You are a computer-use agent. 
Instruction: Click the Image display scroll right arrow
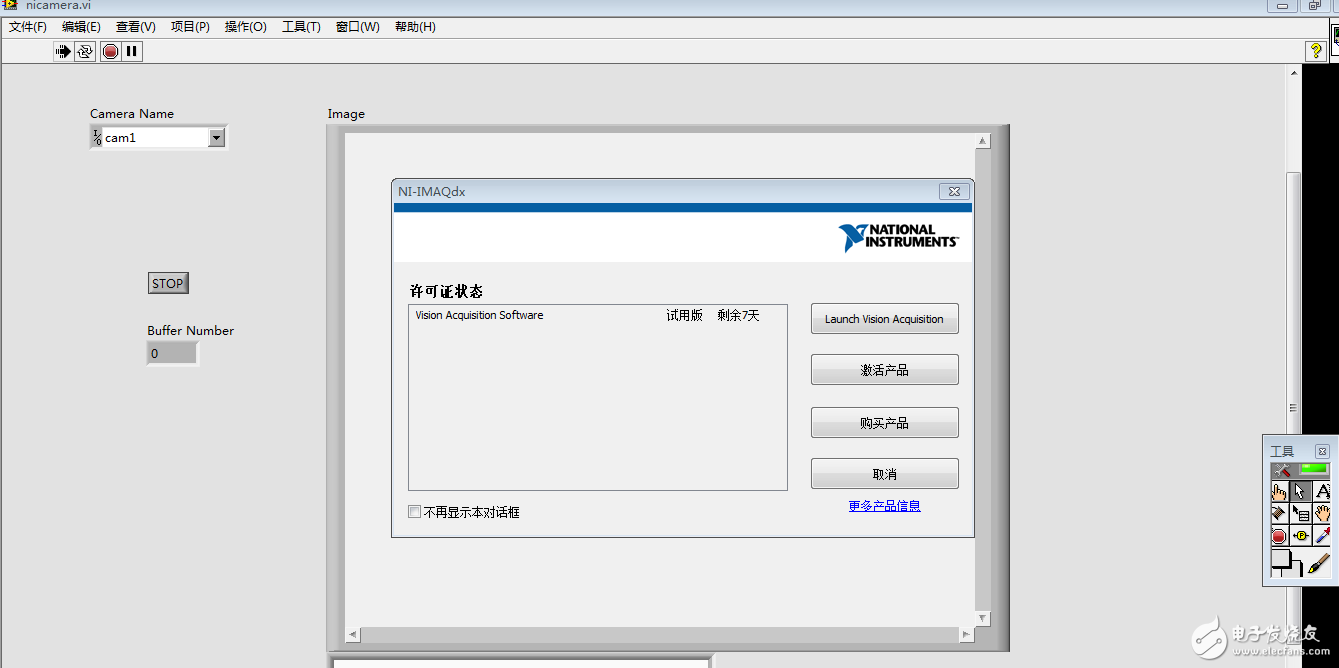coord(966,635)
